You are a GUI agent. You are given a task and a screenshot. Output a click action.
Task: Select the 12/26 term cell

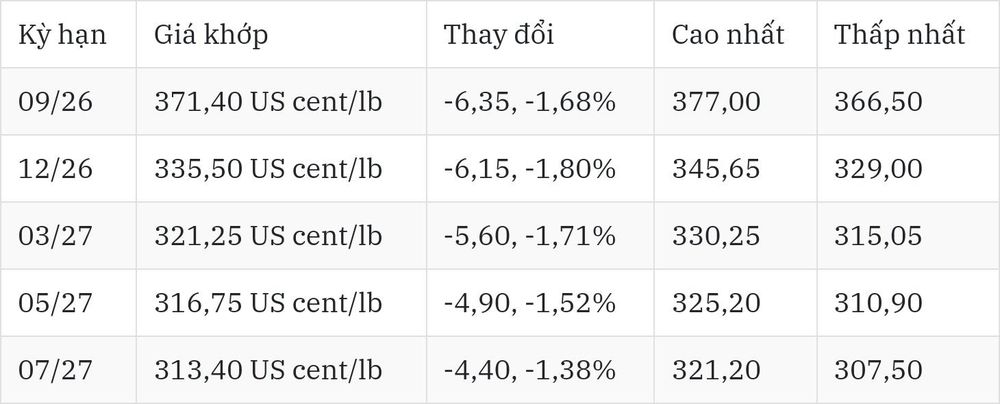(x=68, y=168)
